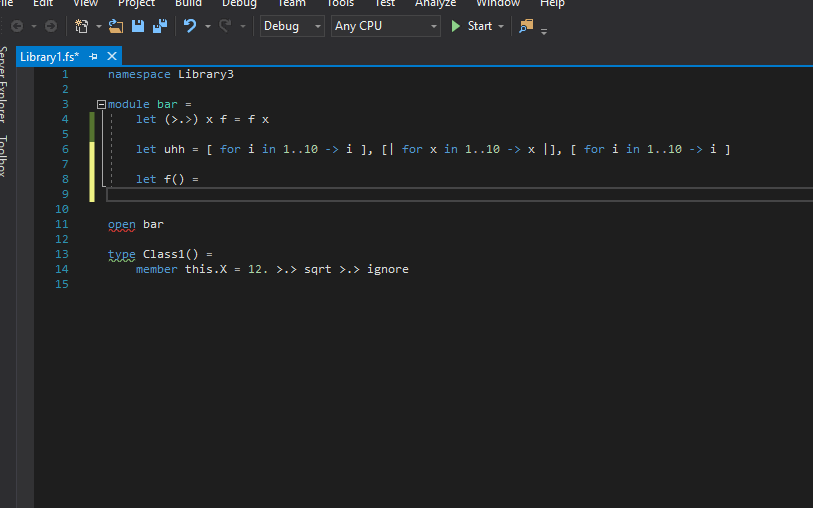Click the Redo icon
Image resolution: width=813 pixels, height=508 pixels.
(225, 26)
